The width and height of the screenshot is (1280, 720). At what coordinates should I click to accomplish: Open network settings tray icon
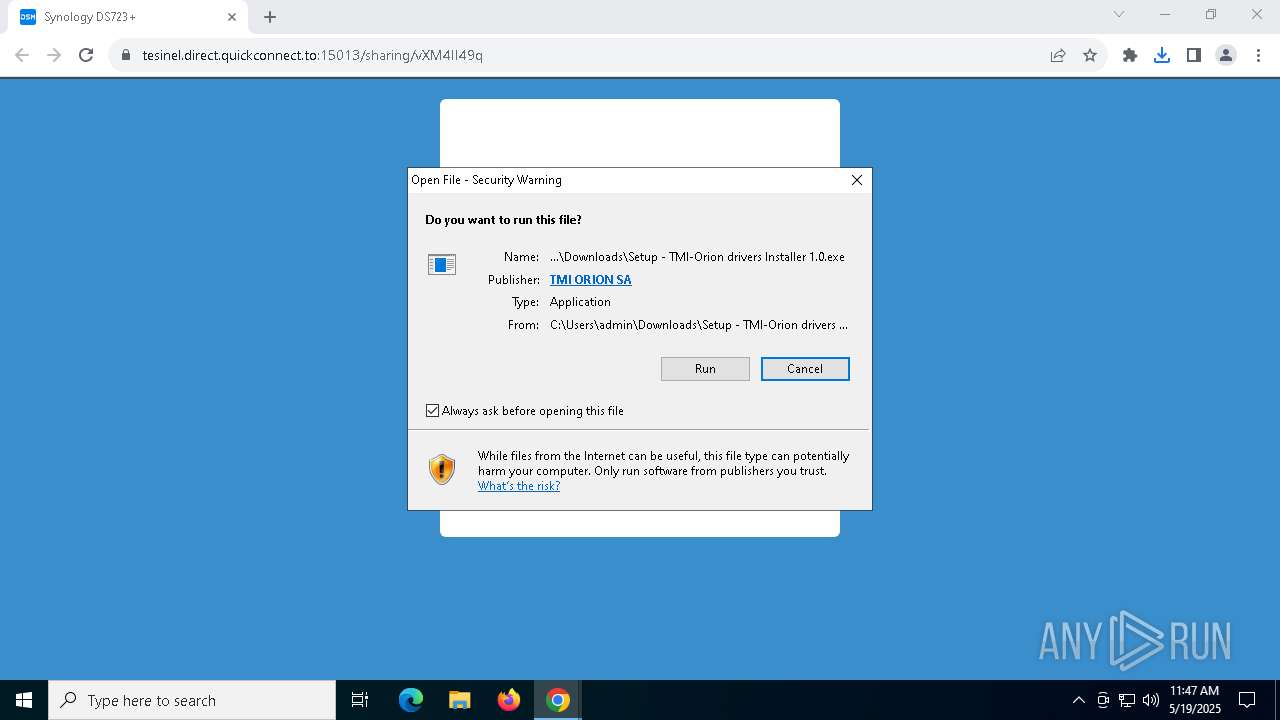(x=1127, y=700)
